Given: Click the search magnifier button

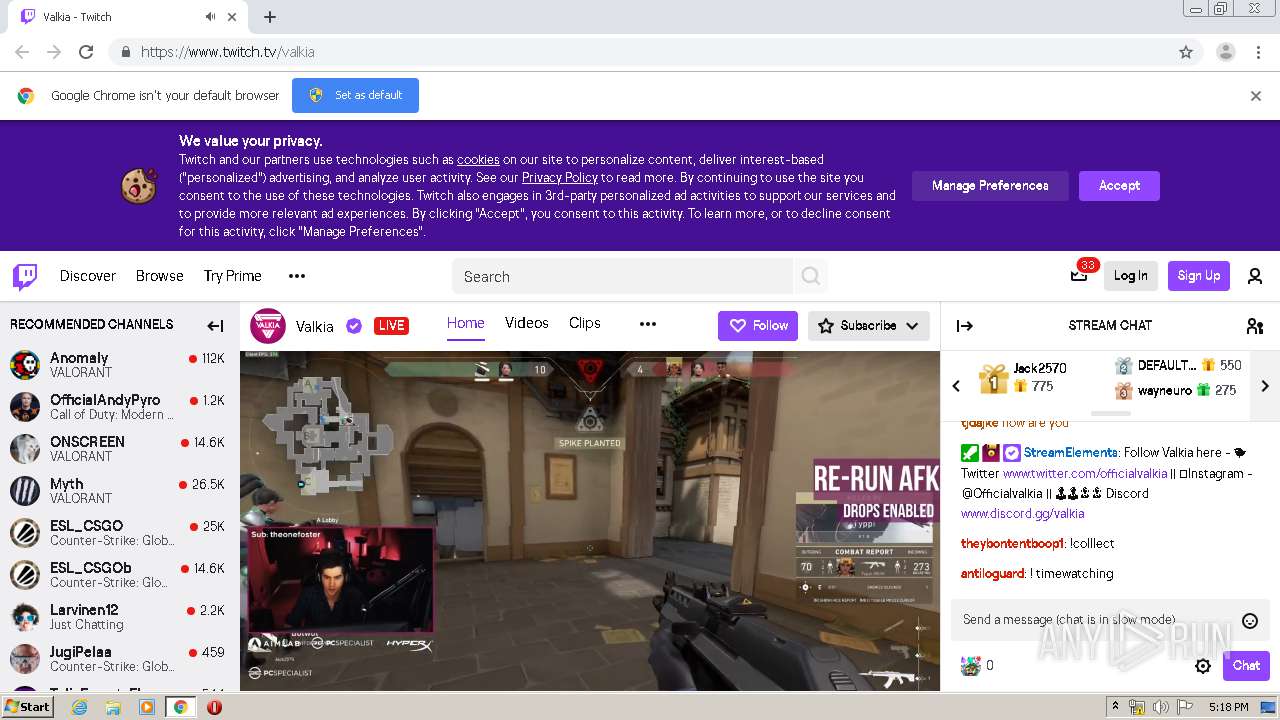Looking at the screenshot, I should pos(811,276).
